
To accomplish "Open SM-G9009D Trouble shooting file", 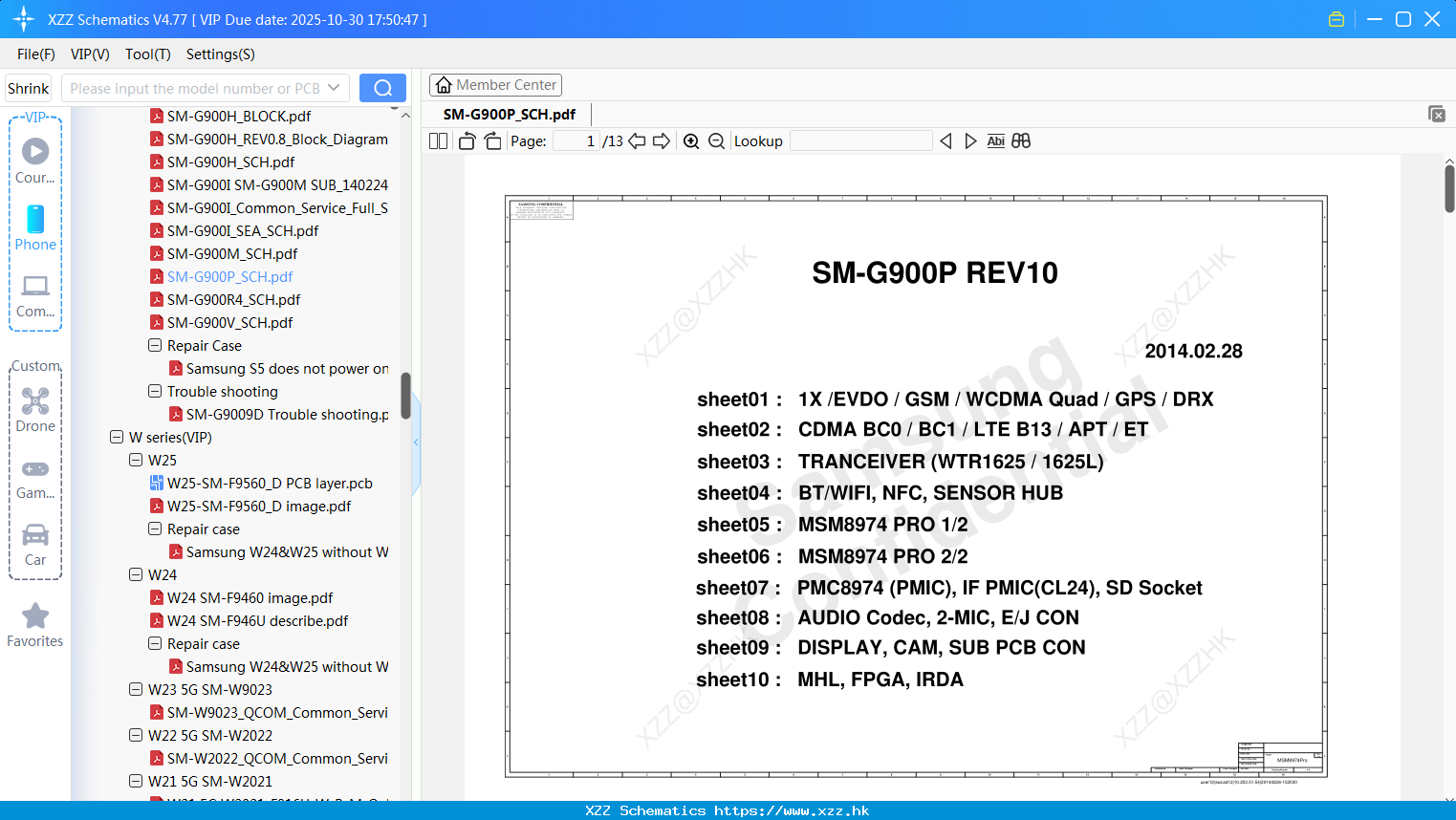I will pos(287,414).
